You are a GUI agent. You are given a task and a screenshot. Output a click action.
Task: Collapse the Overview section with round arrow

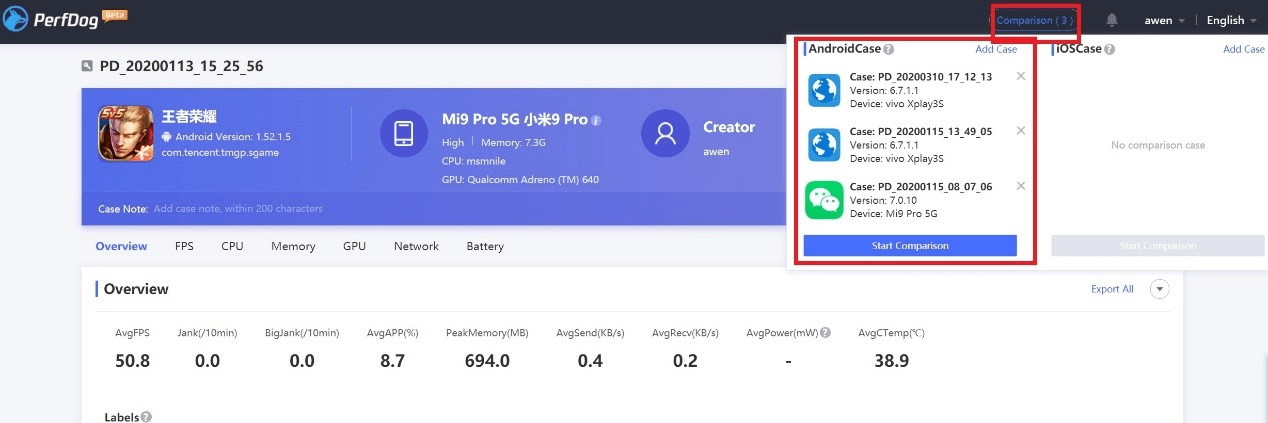tap(1159, 289)
